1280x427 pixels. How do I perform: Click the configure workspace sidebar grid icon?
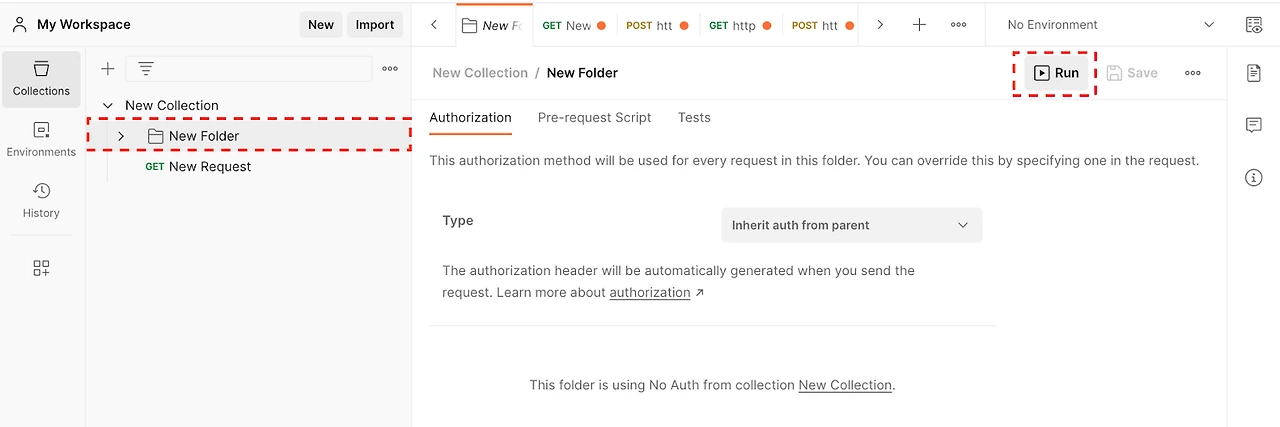point(41,268)
